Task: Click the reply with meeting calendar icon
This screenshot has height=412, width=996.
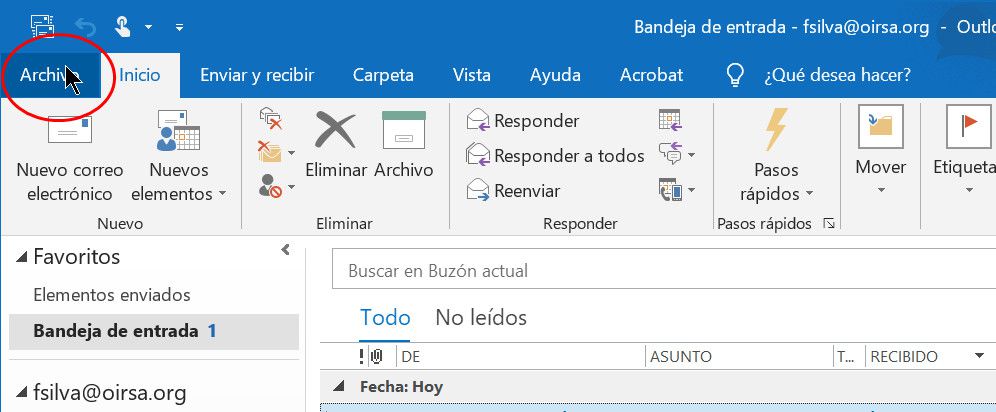Action: (x=669, y=121)
